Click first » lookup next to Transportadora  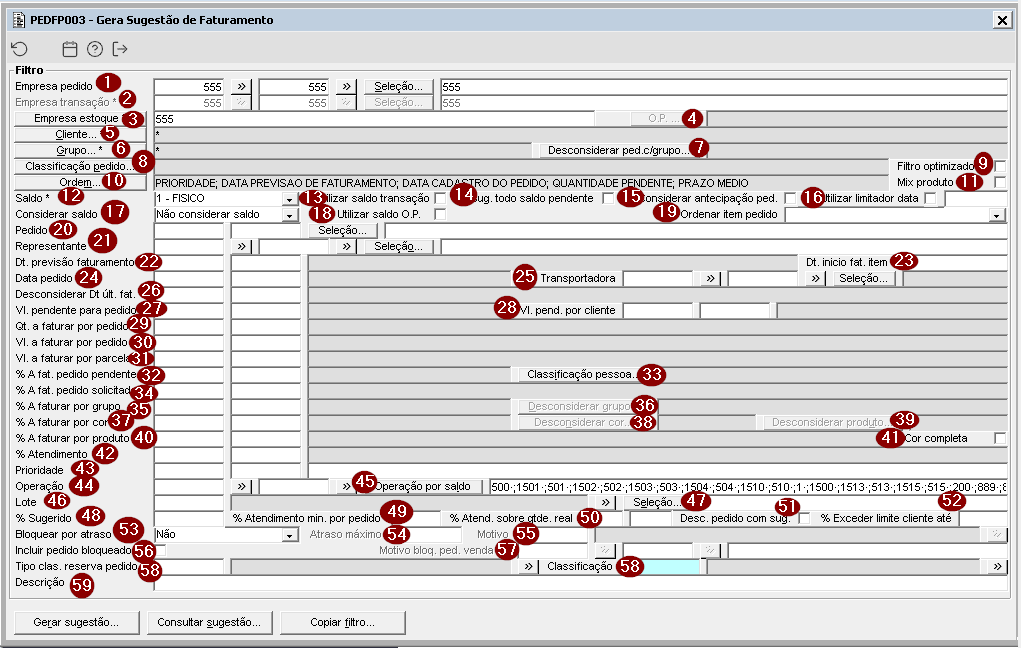click(x=710, y=278)
